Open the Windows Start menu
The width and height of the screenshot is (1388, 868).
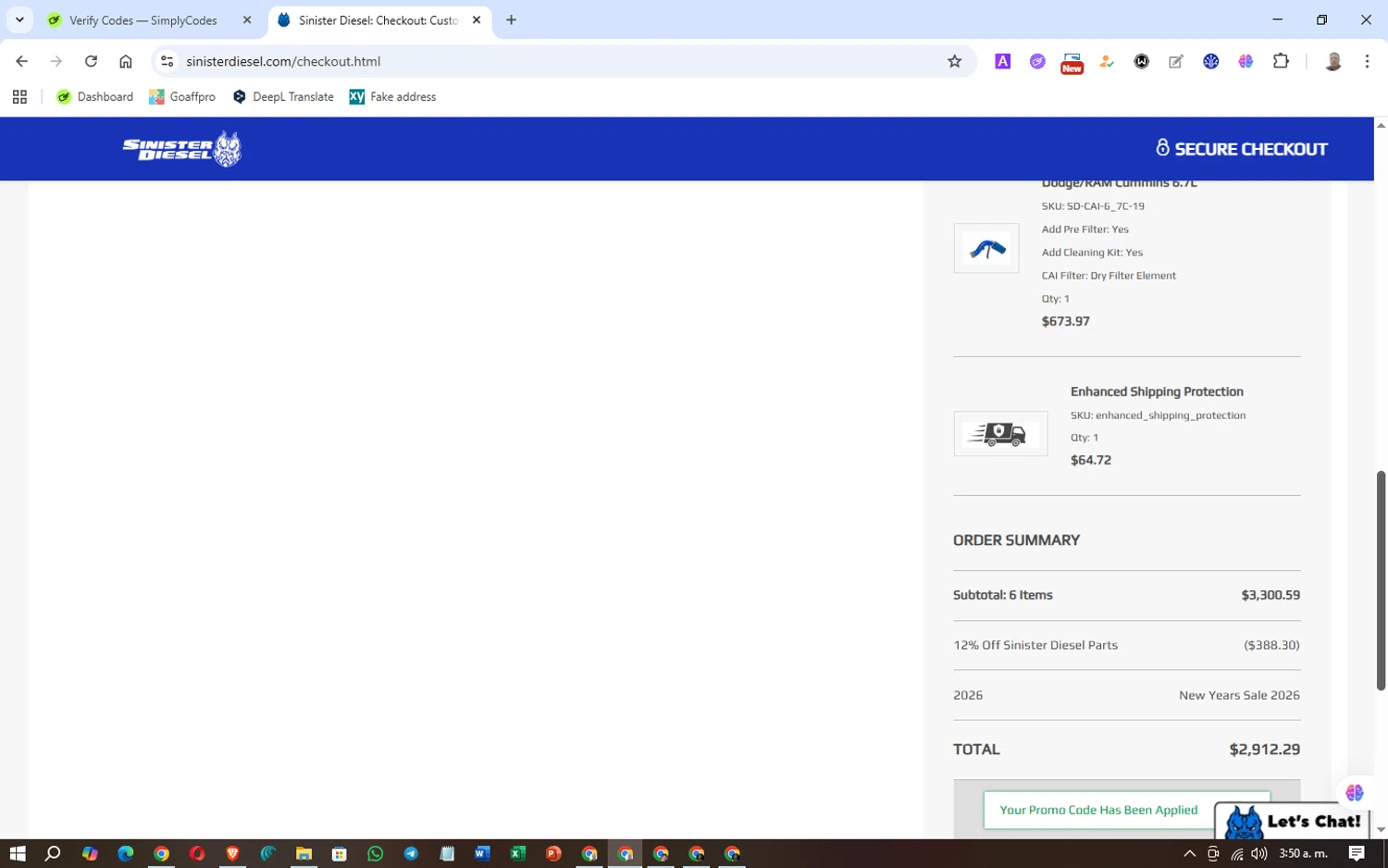tap(18, 853)
